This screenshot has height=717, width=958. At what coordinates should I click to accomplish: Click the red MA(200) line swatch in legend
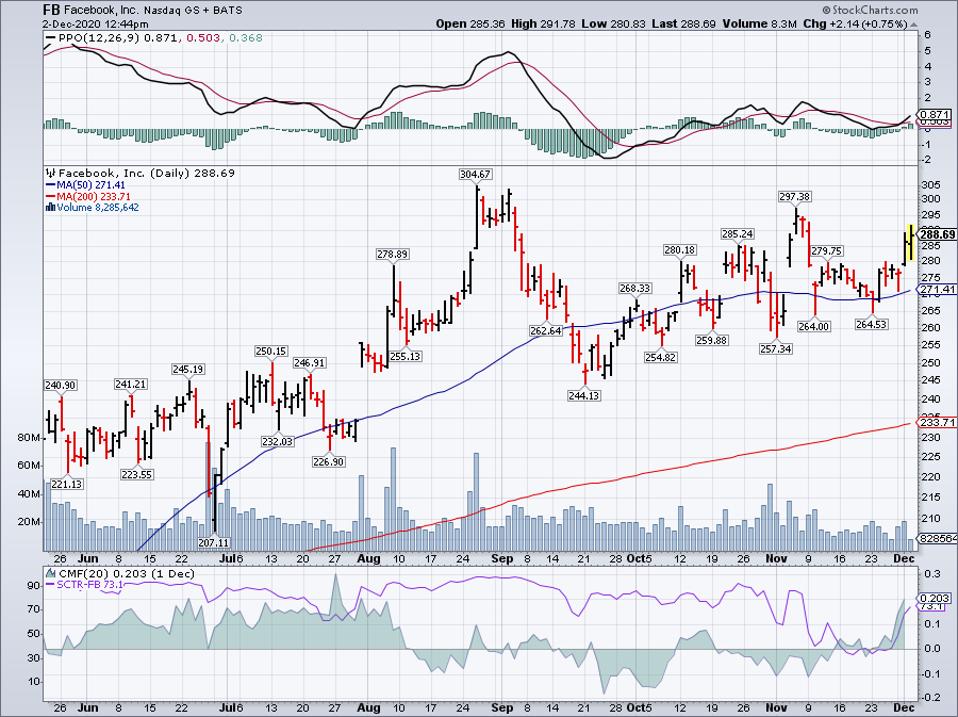click(x=50, y=197)
